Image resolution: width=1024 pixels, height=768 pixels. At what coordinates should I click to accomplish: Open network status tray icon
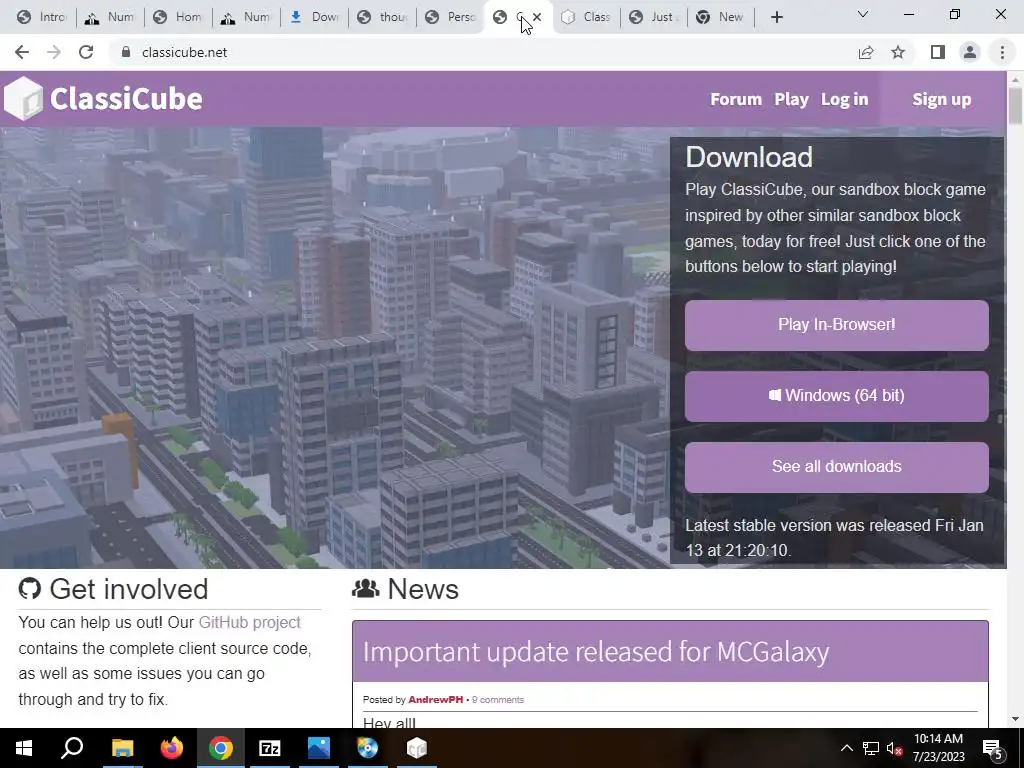coord(871,748)
